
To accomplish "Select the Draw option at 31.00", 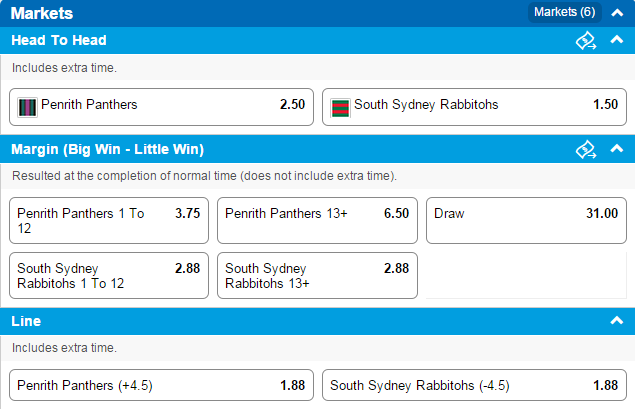I will (x=526, y=220).
